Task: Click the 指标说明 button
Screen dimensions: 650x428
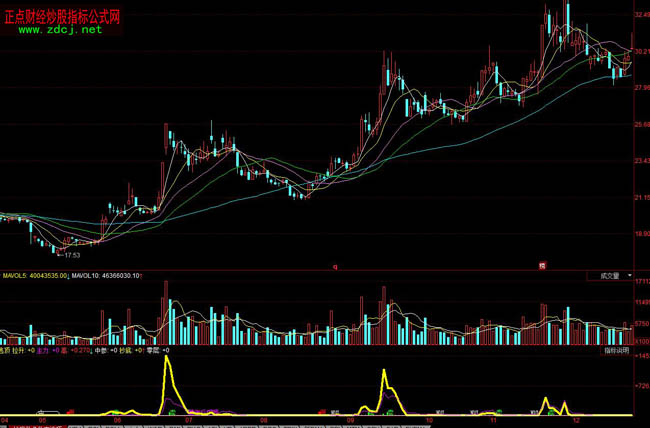Action: [x=616, y=351]
